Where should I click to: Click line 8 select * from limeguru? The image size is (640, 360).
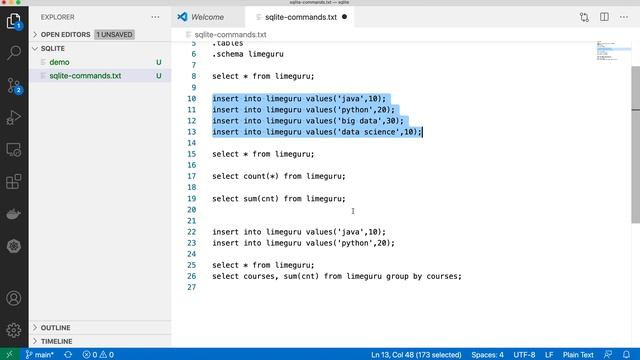[263, 76]
